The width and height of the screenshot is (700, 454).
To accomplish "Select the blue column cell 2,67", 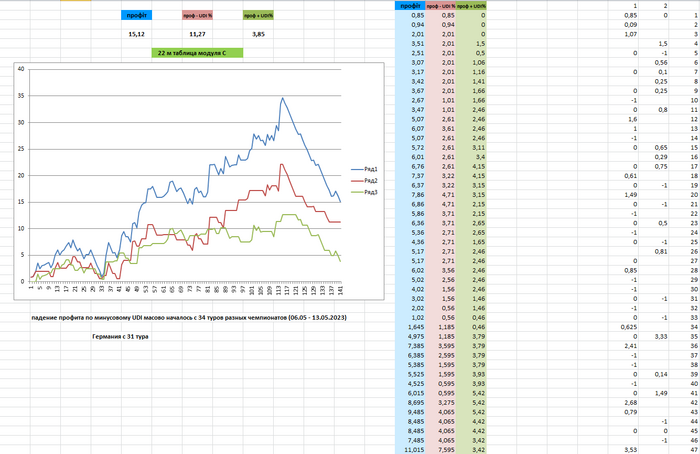I will [x=410, y=100].
